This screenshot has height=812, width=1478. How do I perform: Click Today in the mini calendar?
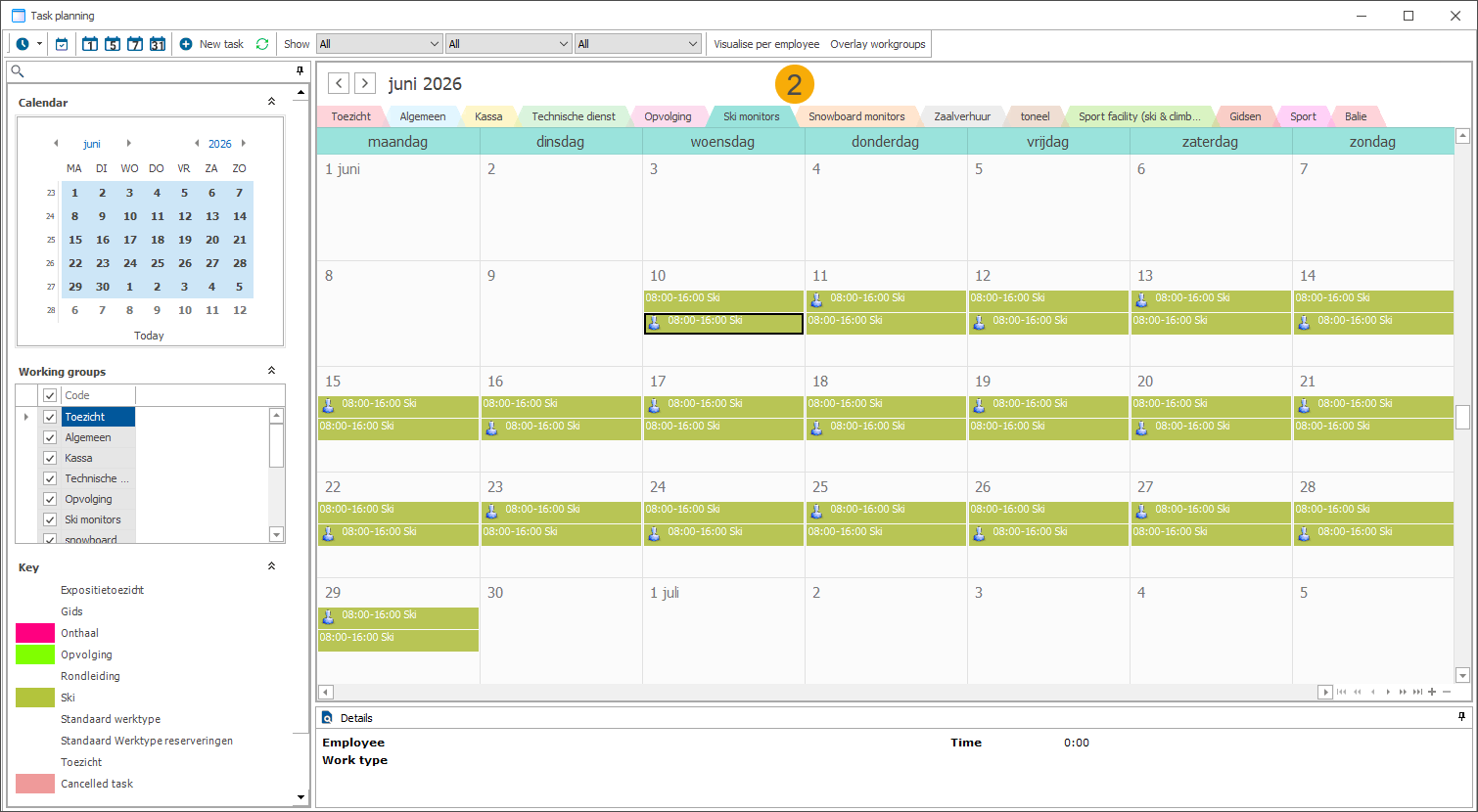pos(149,336)
